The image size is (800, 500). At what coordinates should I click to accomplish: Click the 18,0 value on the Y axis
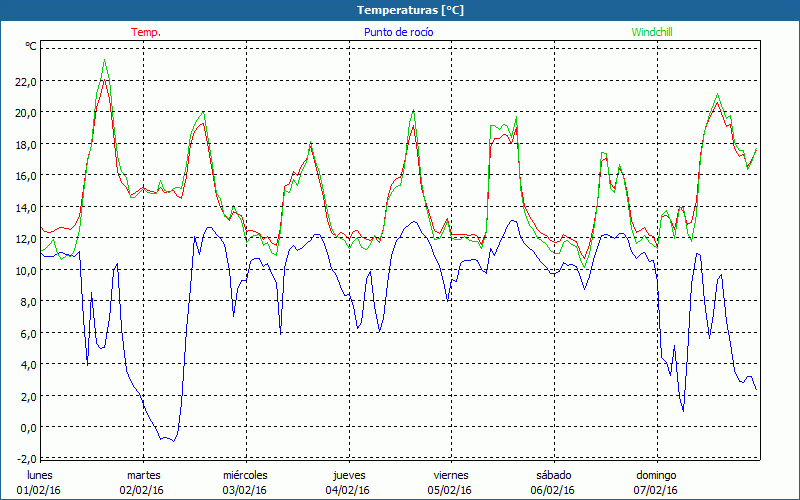(24, 144)
